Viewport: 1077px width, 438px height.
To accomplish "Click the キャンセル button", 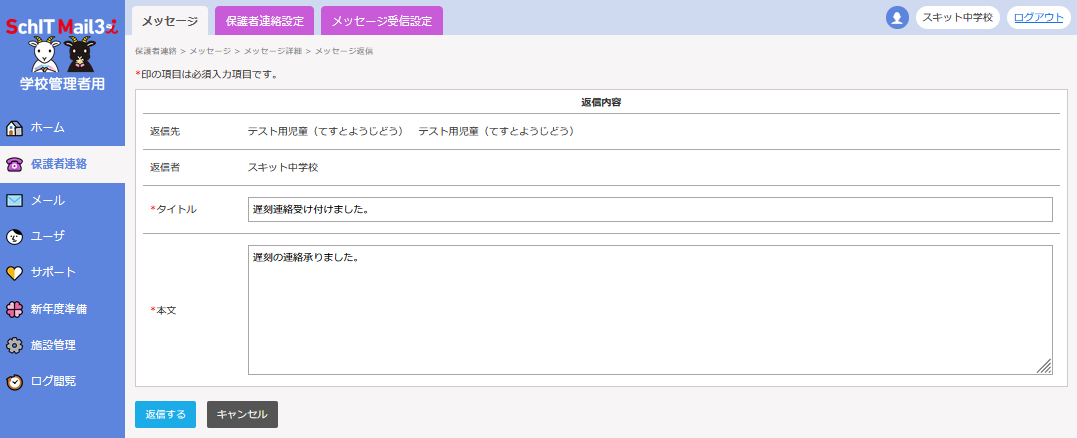I will point(242,414).
